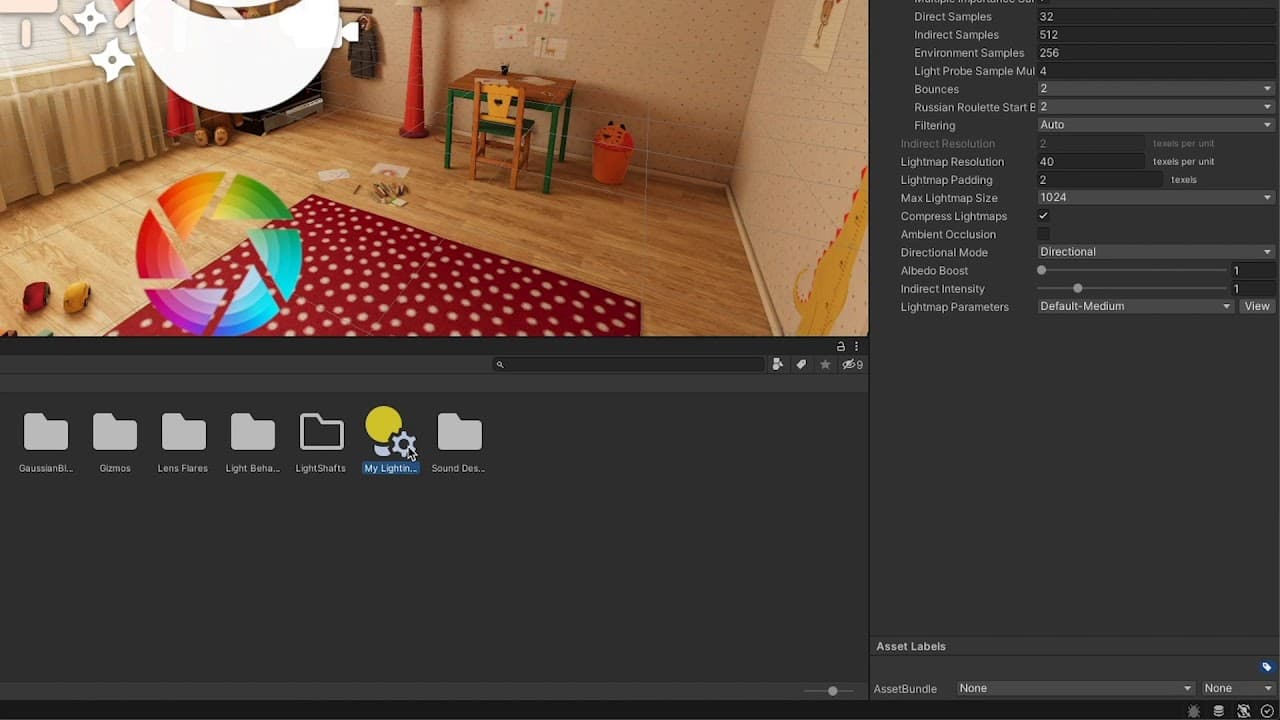
Task: Click the debug mode bug icon
Action: 1194,711
